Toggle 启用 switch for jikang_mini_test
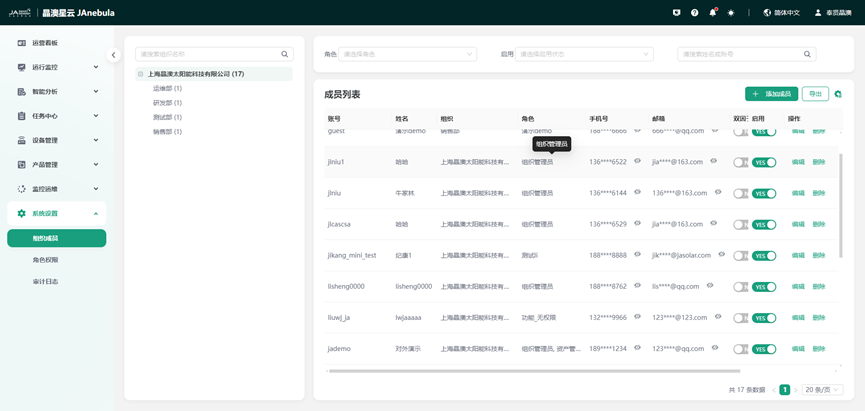Viewport: 865px width, 411px height. [764, 256]
